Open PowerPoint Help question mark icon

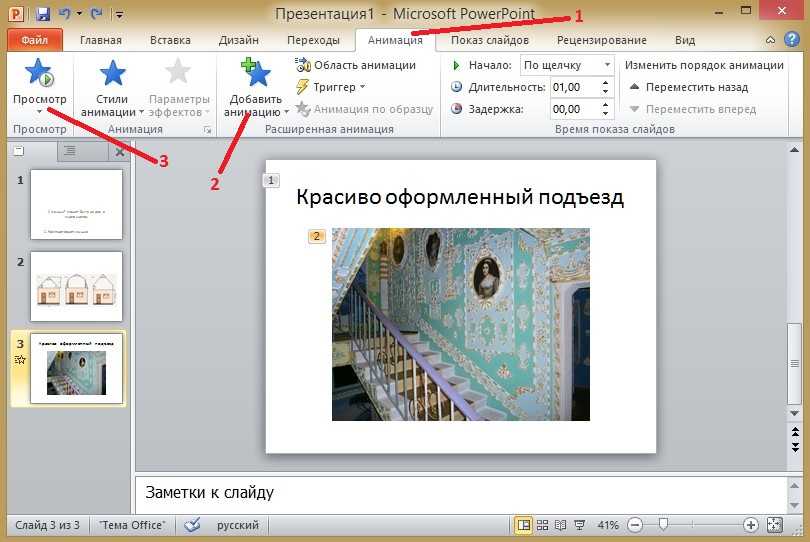point(791,39)
